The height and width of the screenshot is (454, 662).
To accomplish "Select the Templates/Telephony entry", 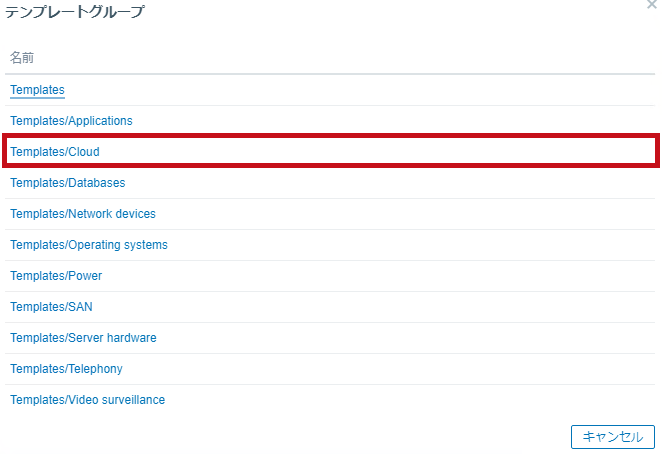I will 66,369.
